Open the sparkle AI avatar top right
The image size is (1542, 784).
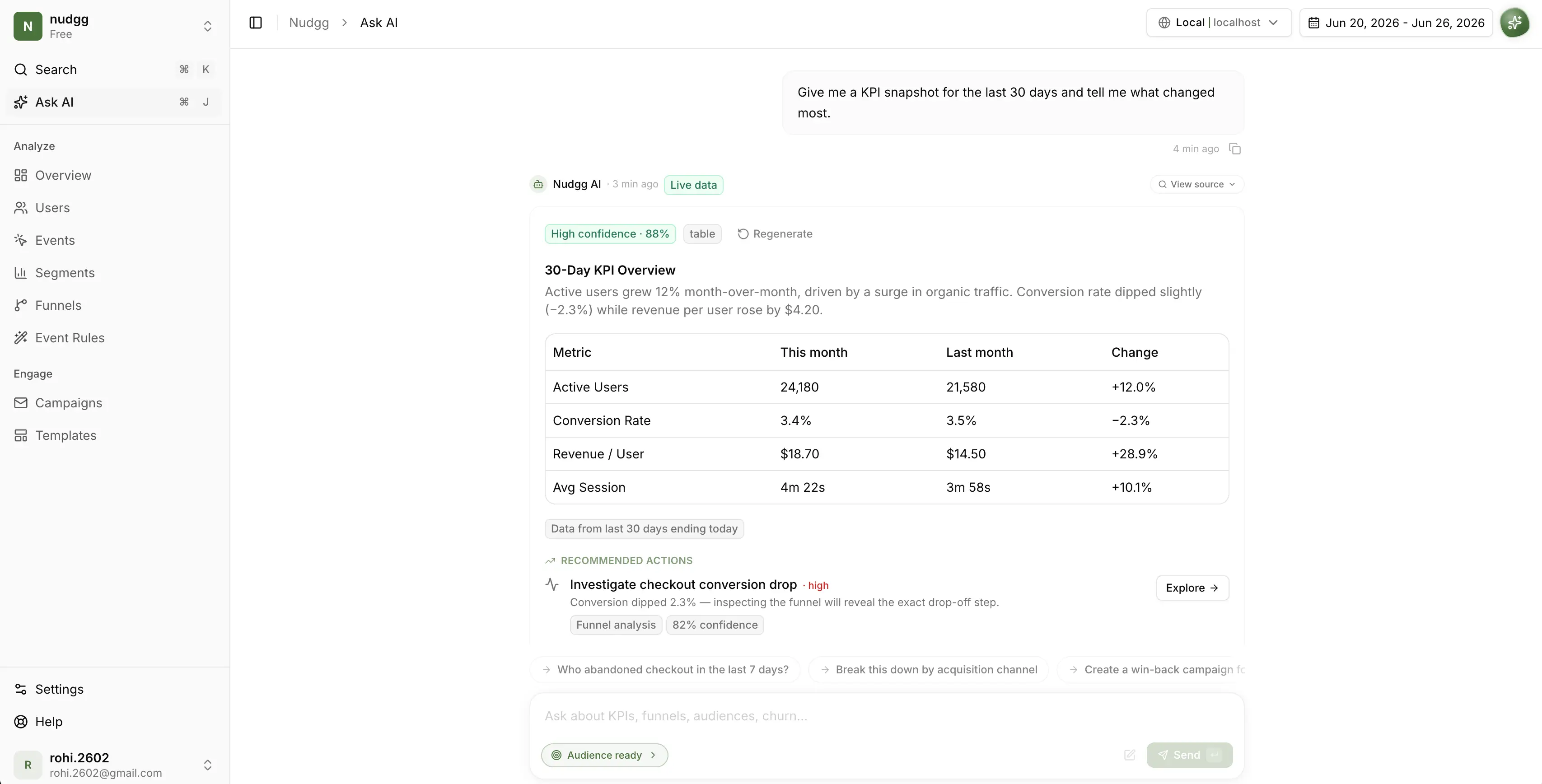pyautogui.click(x=1514, y=23)
